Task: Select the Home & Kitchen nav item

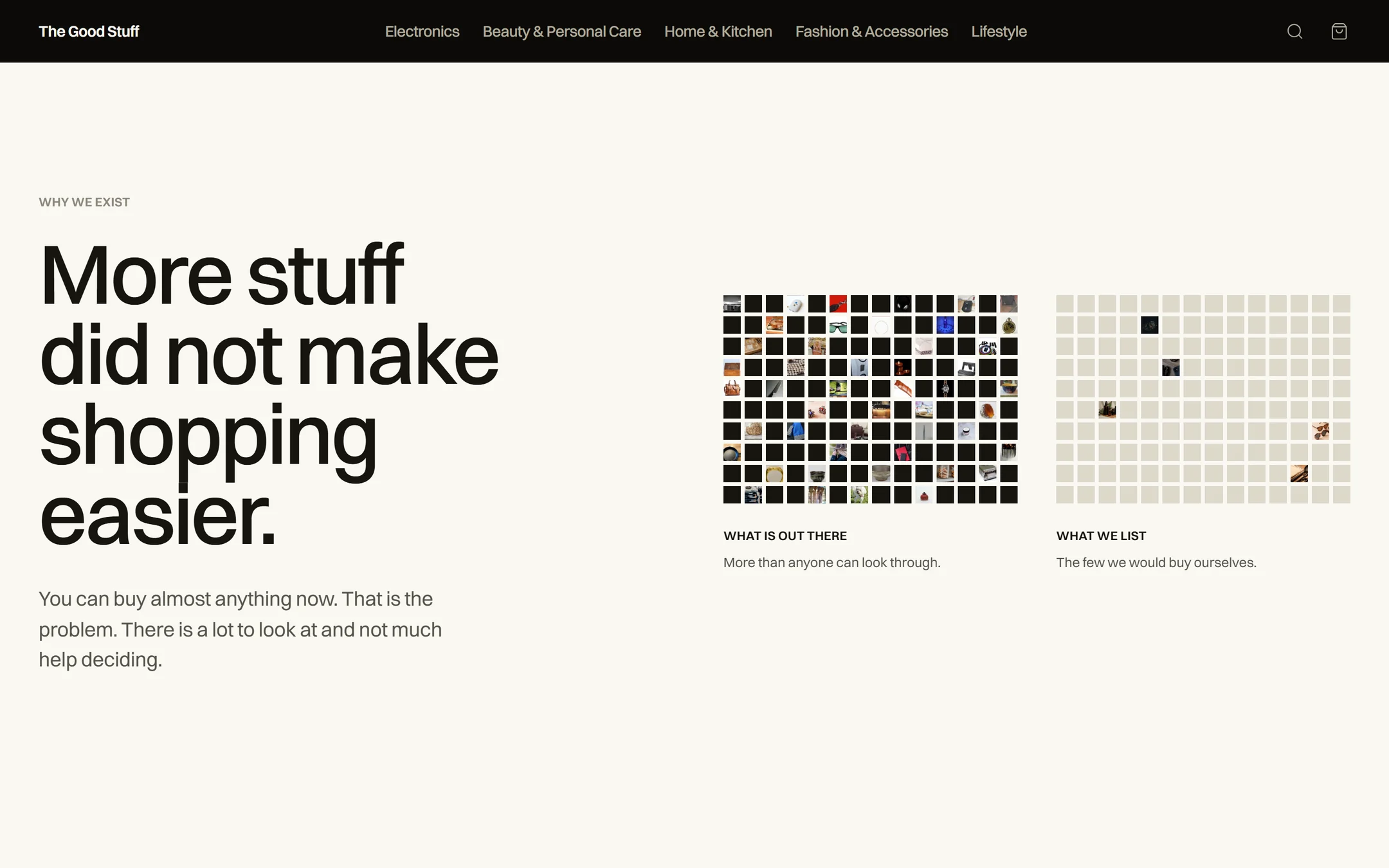Action: [718, 32]
